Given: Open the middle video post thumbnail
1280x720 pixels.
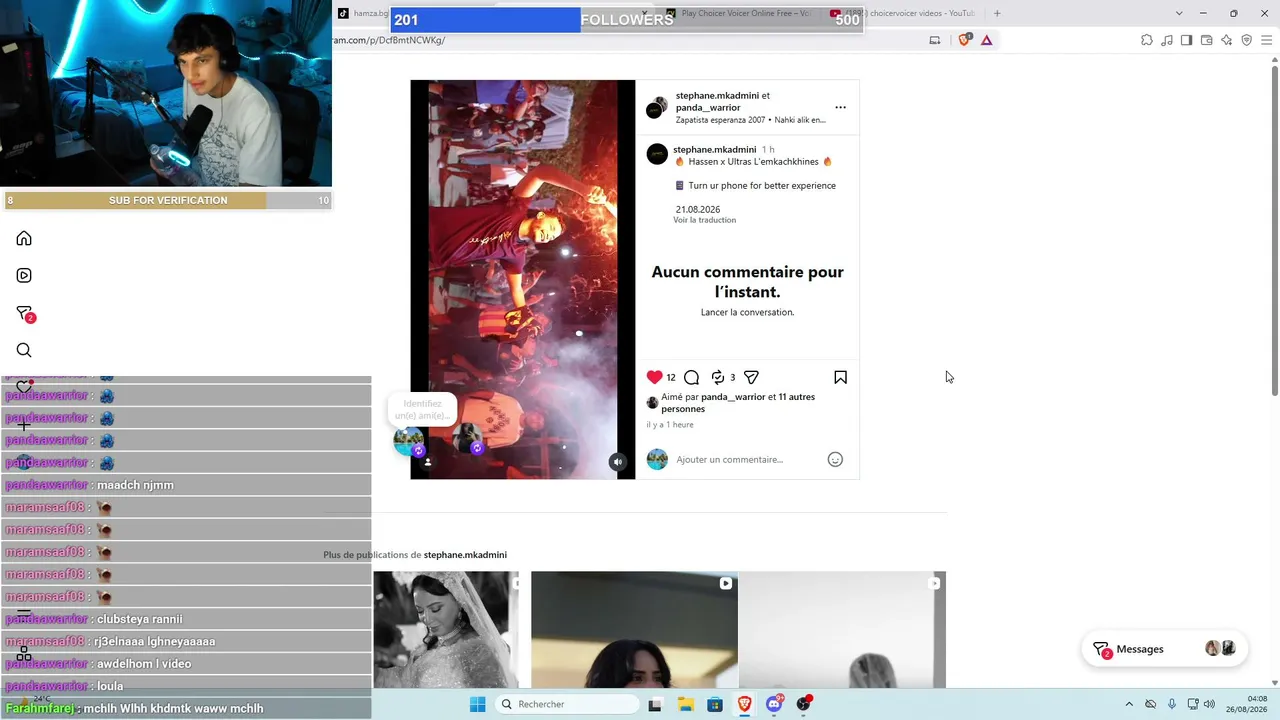Looking at the screenshot, I should pyautogui.click(x=634, y=630).
